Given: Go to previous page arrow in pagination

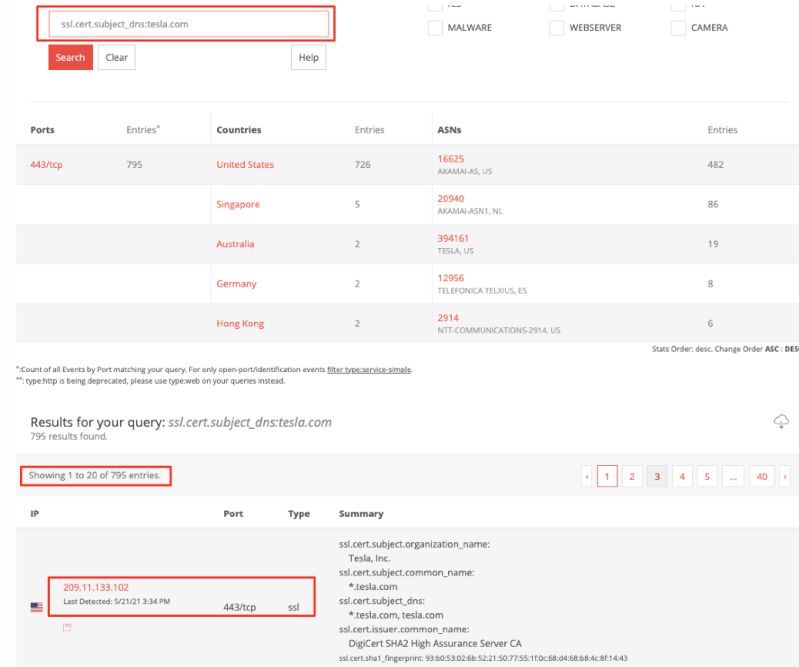Looking at the screenshot, I should pos(587,476).
